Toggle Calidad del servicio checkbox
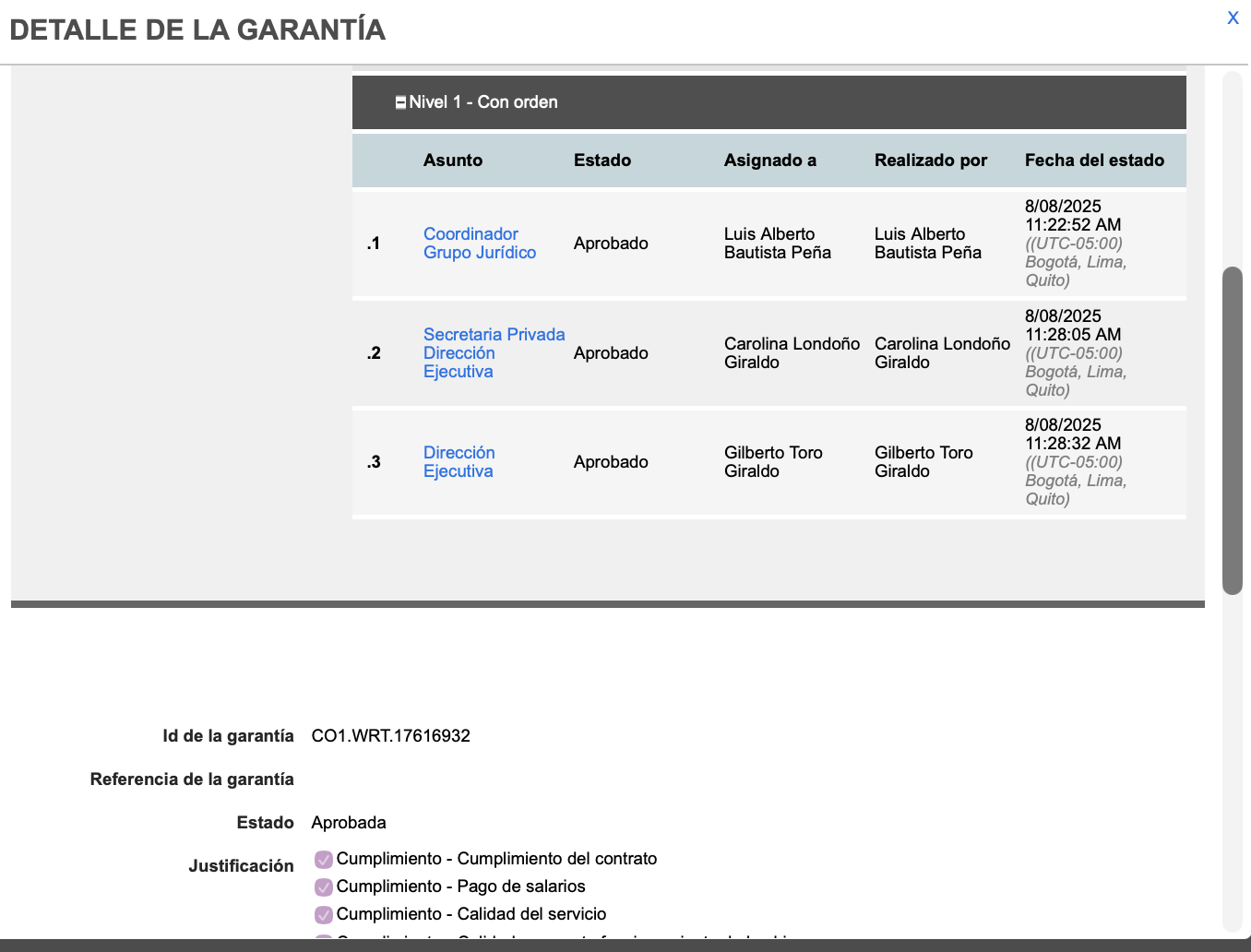 click(324, 915)
